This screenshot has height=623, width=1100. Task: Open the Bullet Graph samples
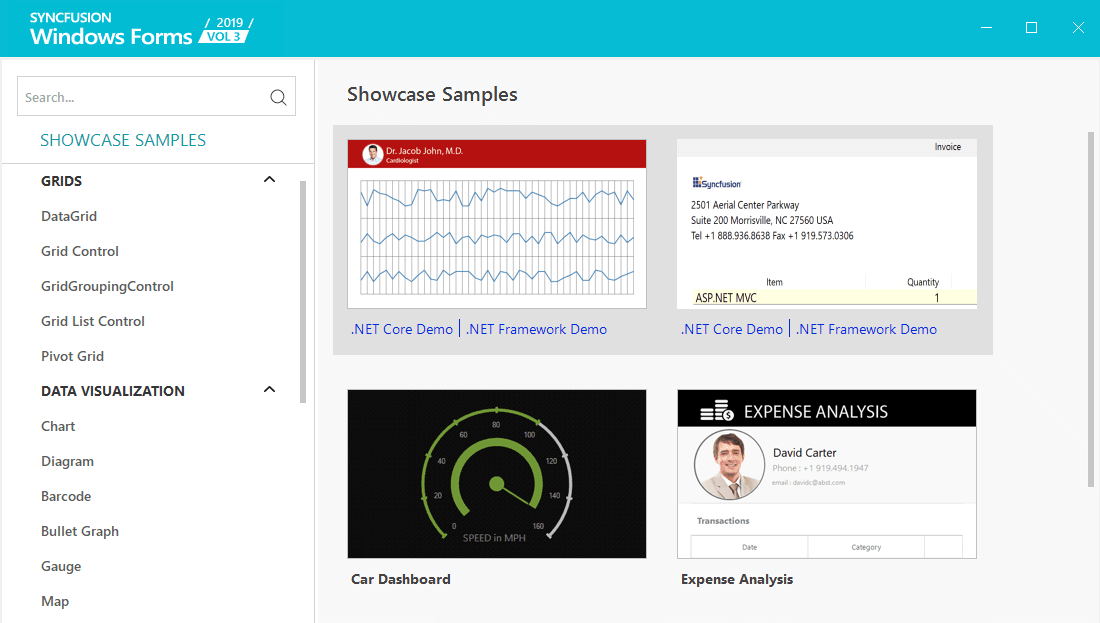80,531
